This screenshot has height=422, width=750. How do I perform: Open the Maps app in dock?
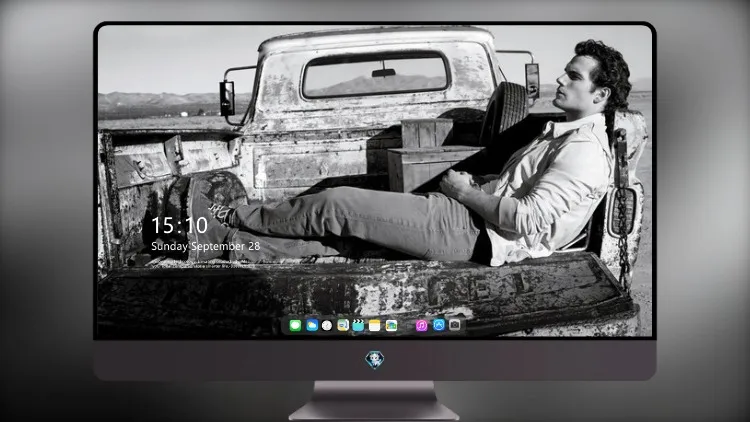(x=343, y=326)
